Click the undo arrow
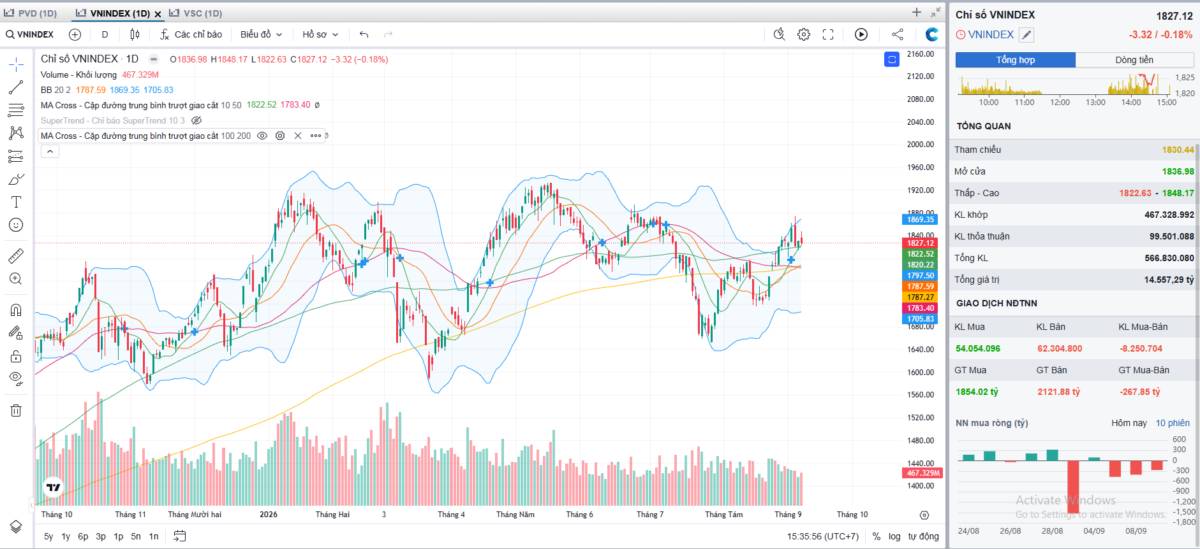1200x549 pixels. tap(364, 34)
